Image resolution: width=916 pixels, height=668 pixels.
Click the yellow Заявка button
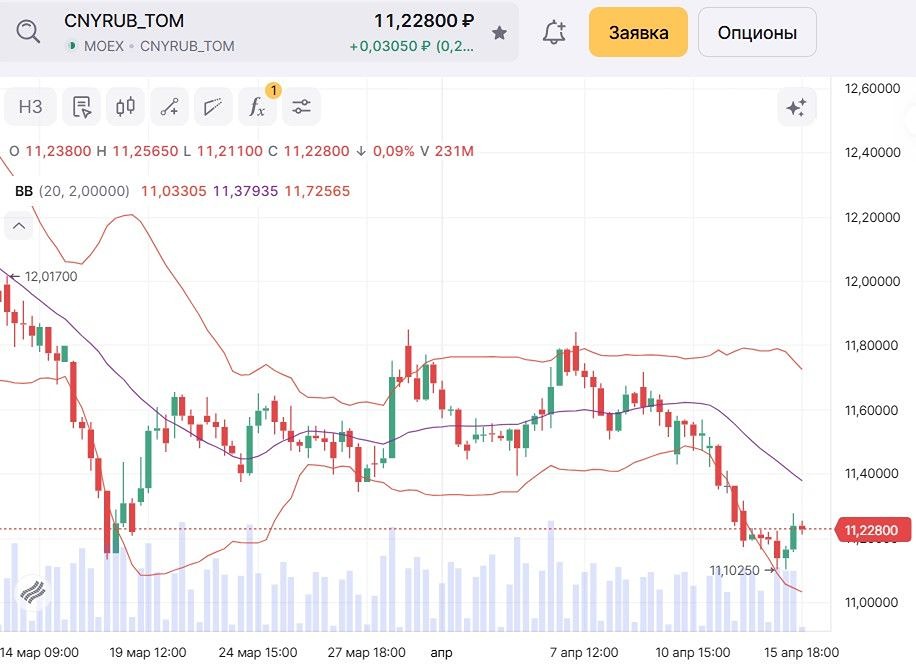tap(638, 32)
